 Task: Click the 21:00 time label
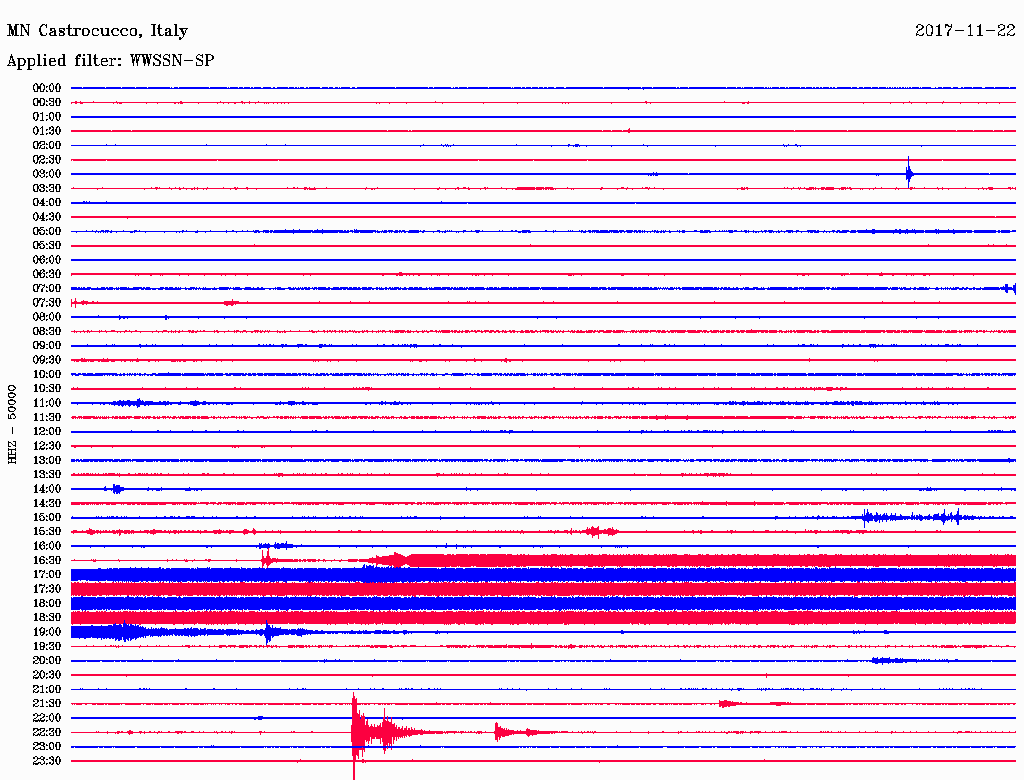pyautogui.click(x=47, y=689)
